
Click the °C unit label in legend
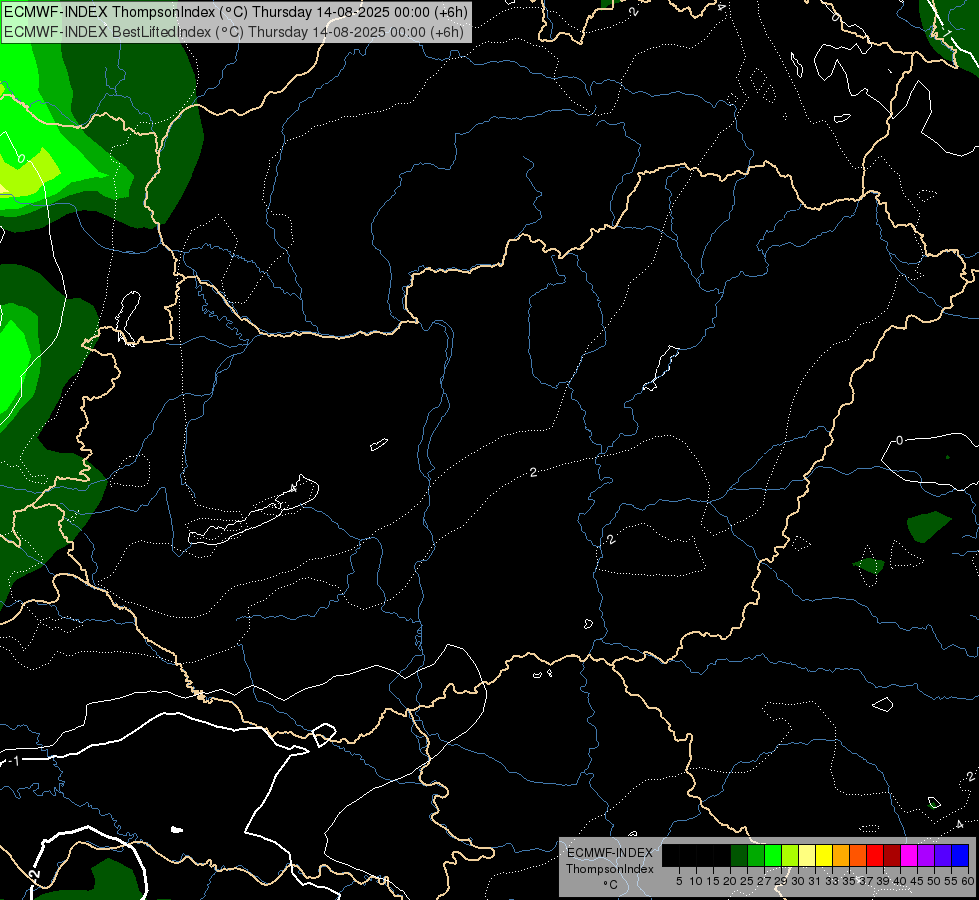point(611,885)
